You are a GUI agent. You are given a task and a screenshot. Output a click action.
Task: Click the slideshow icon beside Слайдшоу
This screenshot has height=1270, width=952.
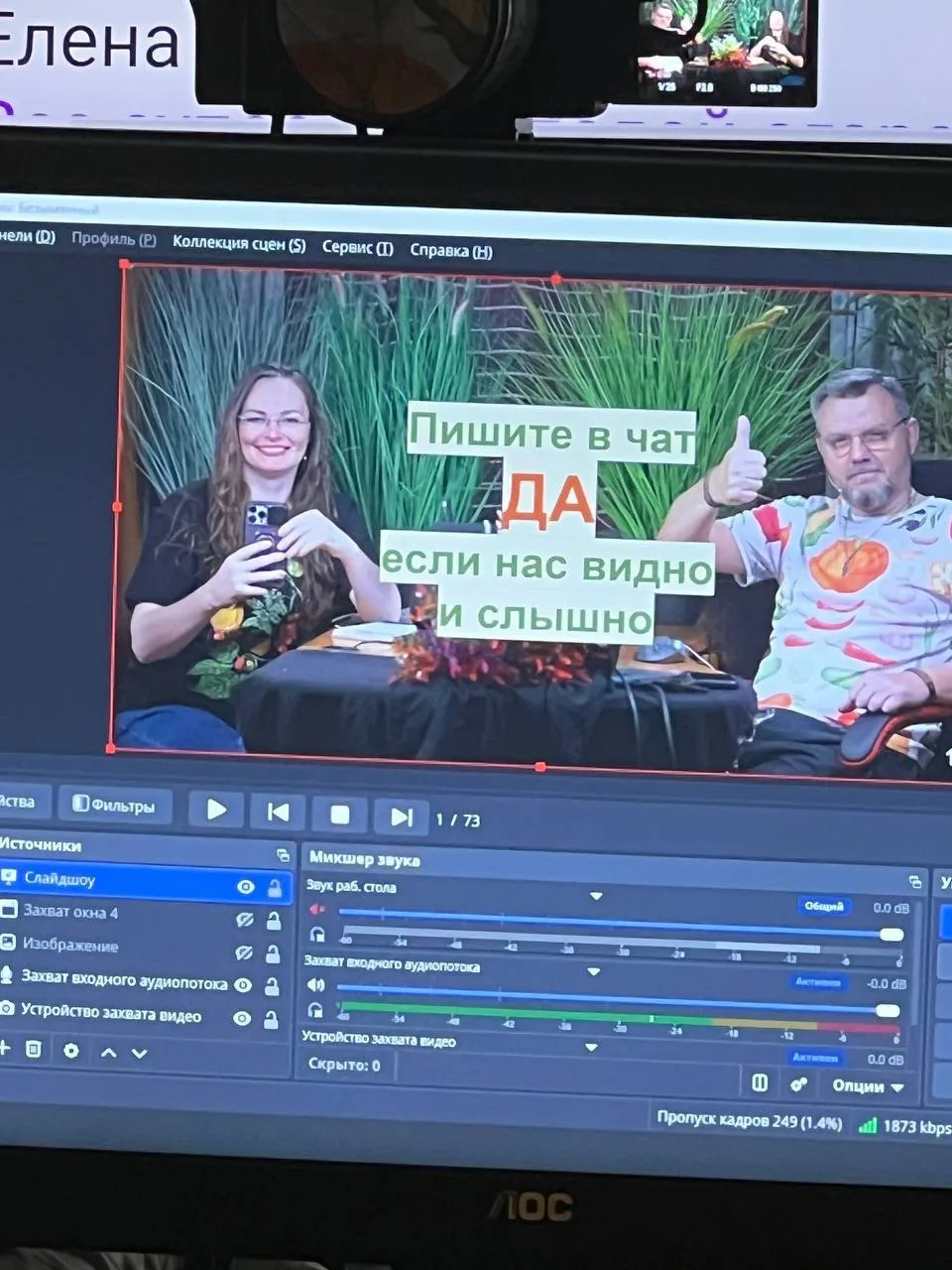click(x=9, y=877)
